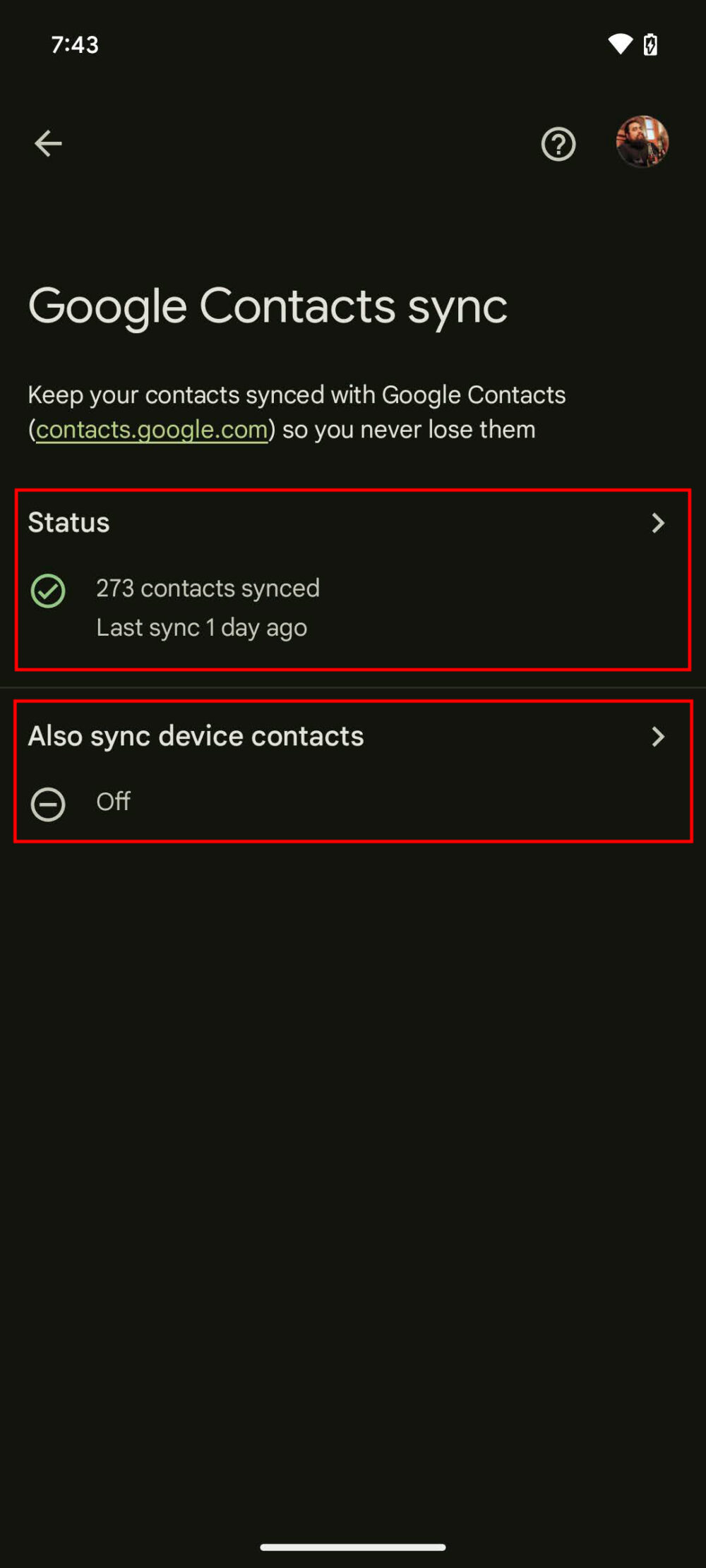Tap the Wi-Fi status bar icon
This screenshot has width=706, height=1568.
621,44
